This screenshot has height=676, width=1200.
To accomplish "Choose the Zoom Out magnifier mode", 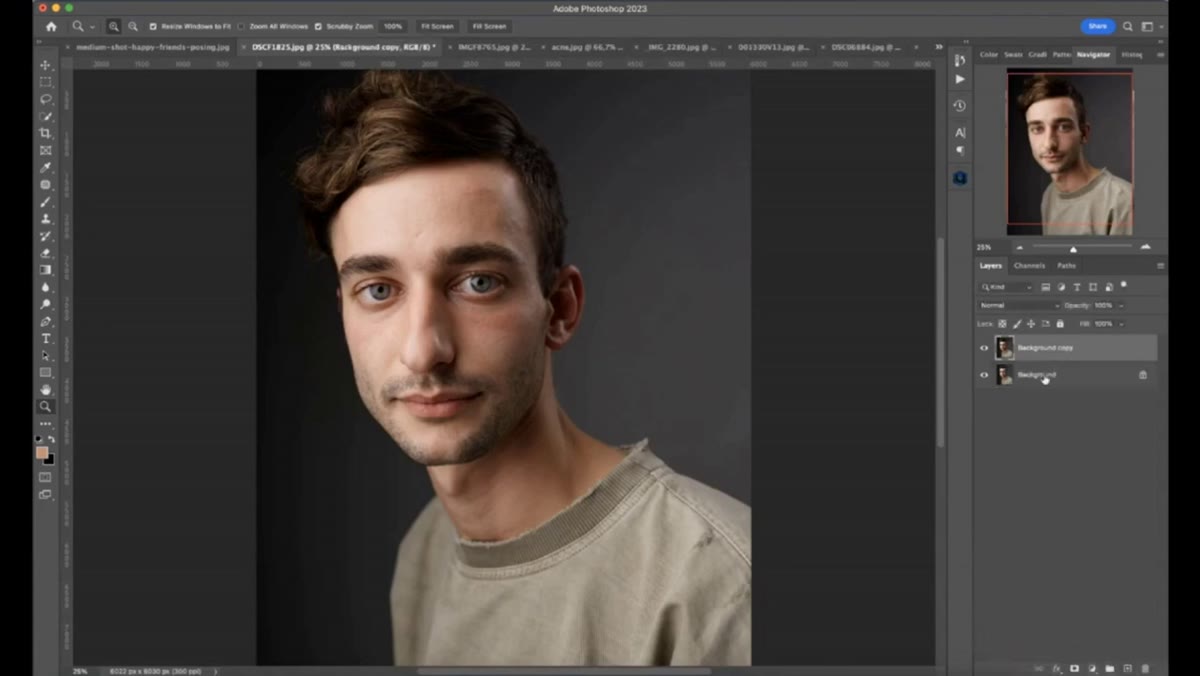I will tap(132, 26).
